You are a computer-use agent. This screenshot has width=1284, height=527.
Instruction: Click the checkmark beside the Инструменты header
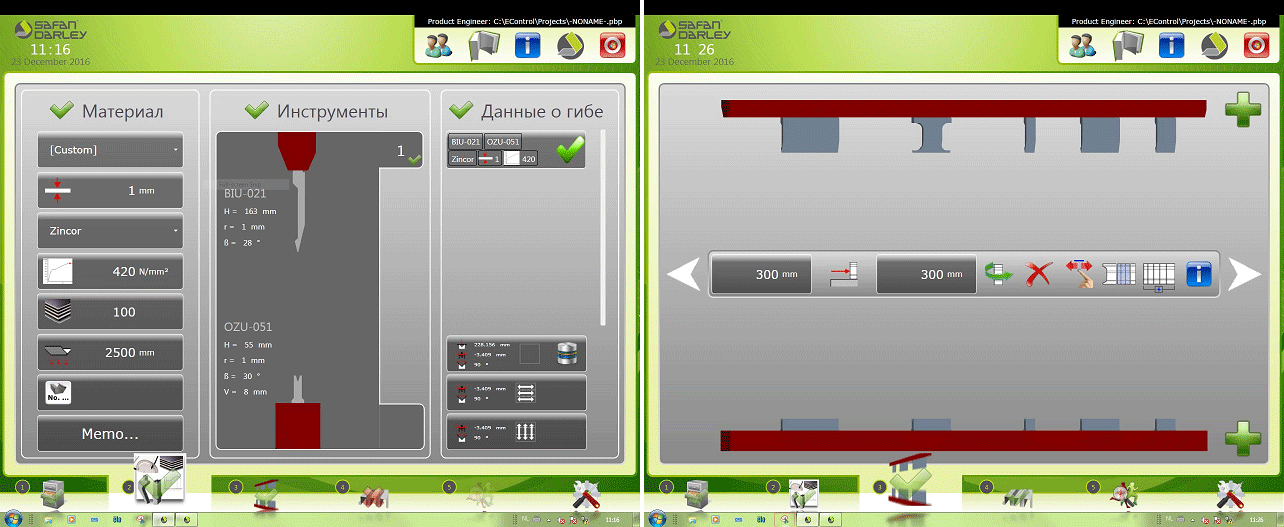click(x=257, y=111)
